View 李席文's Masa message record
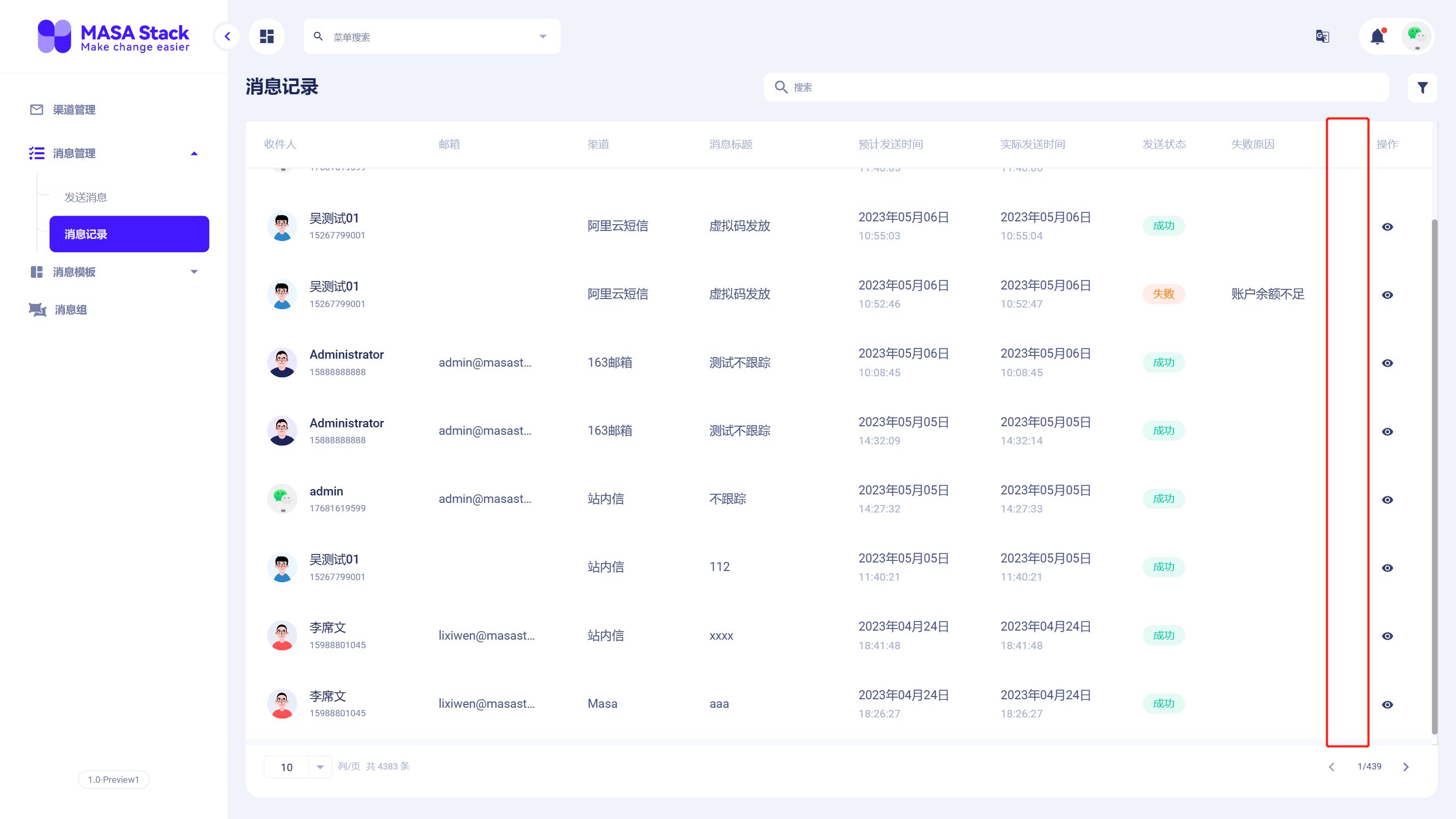Viewport: 1456px width, 819px height. [1388, 704]
